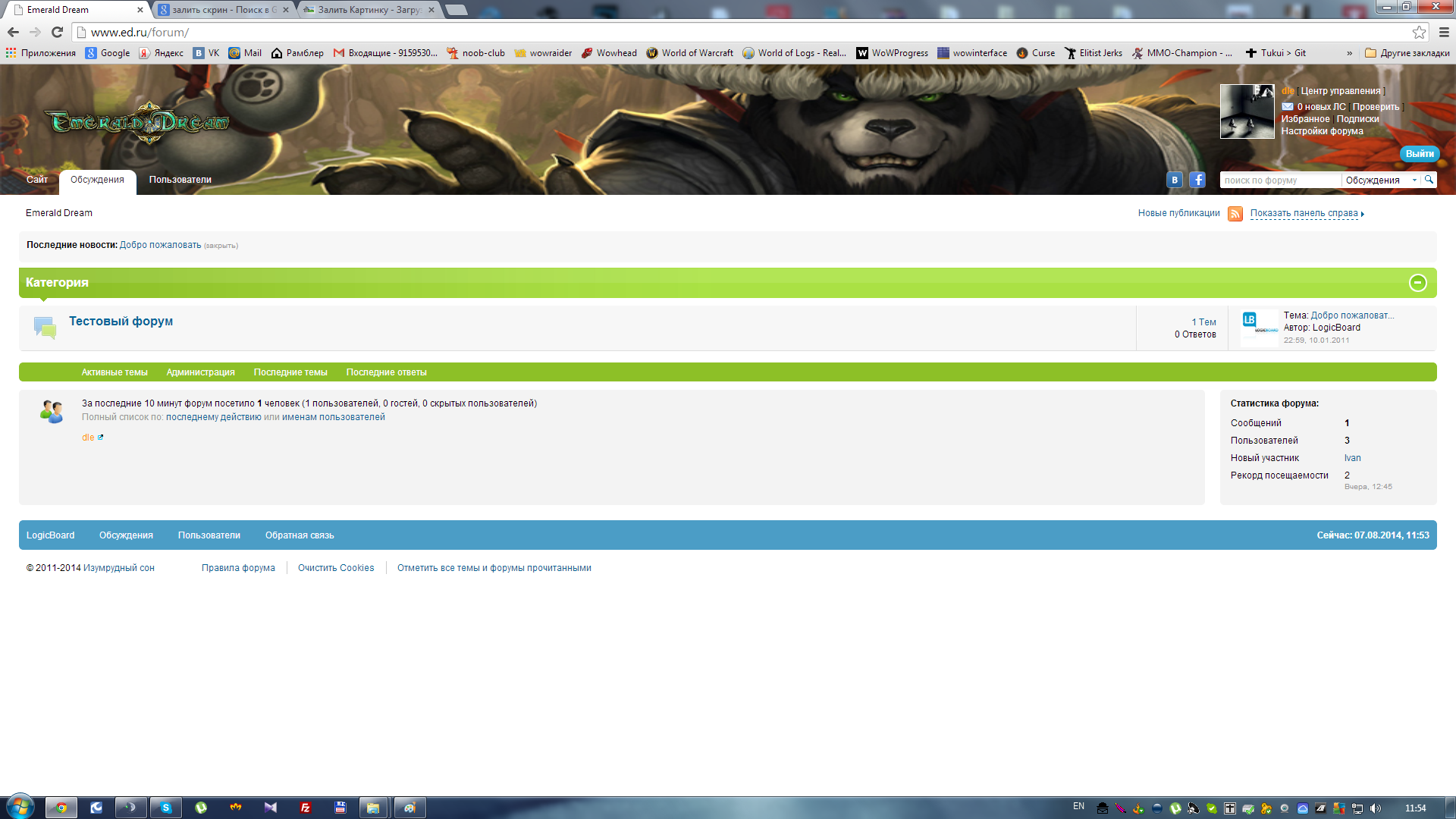Open the Windows Start button
1456x819 pixels.
pos(20,807)
